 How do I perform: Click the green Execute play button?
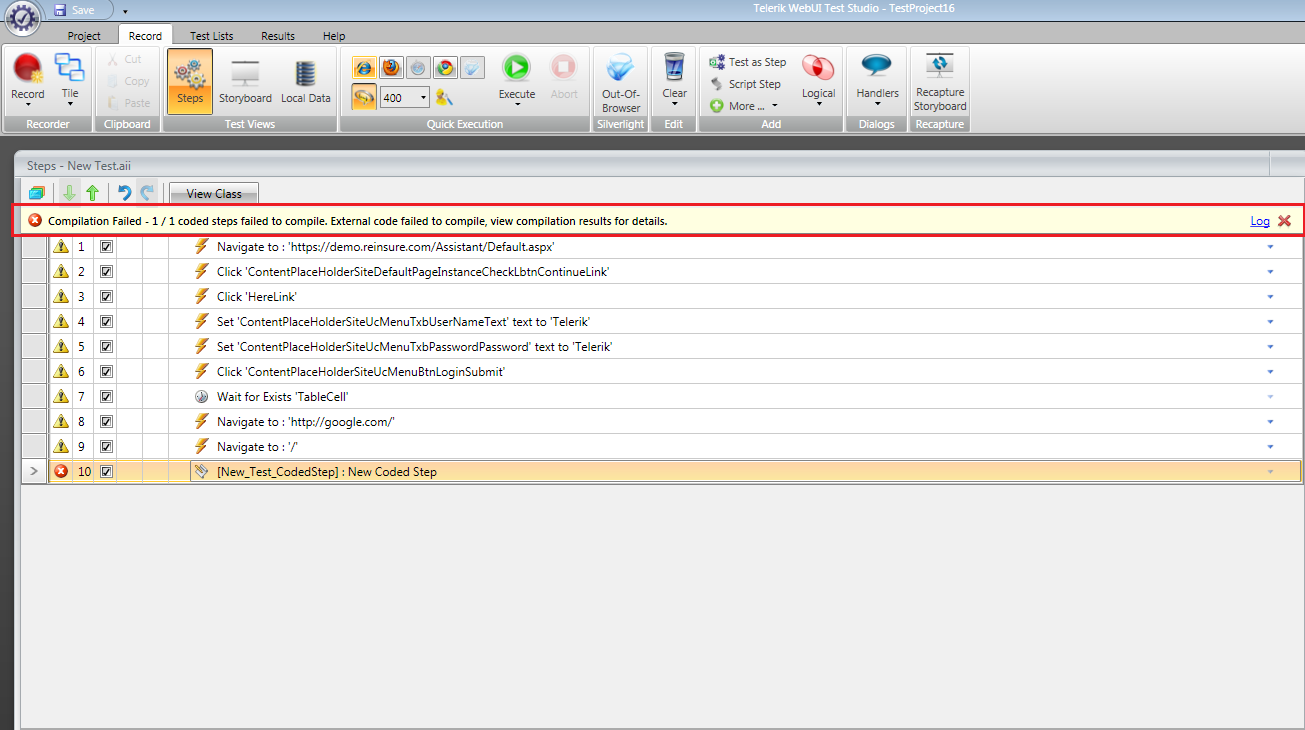coord(517,68)
